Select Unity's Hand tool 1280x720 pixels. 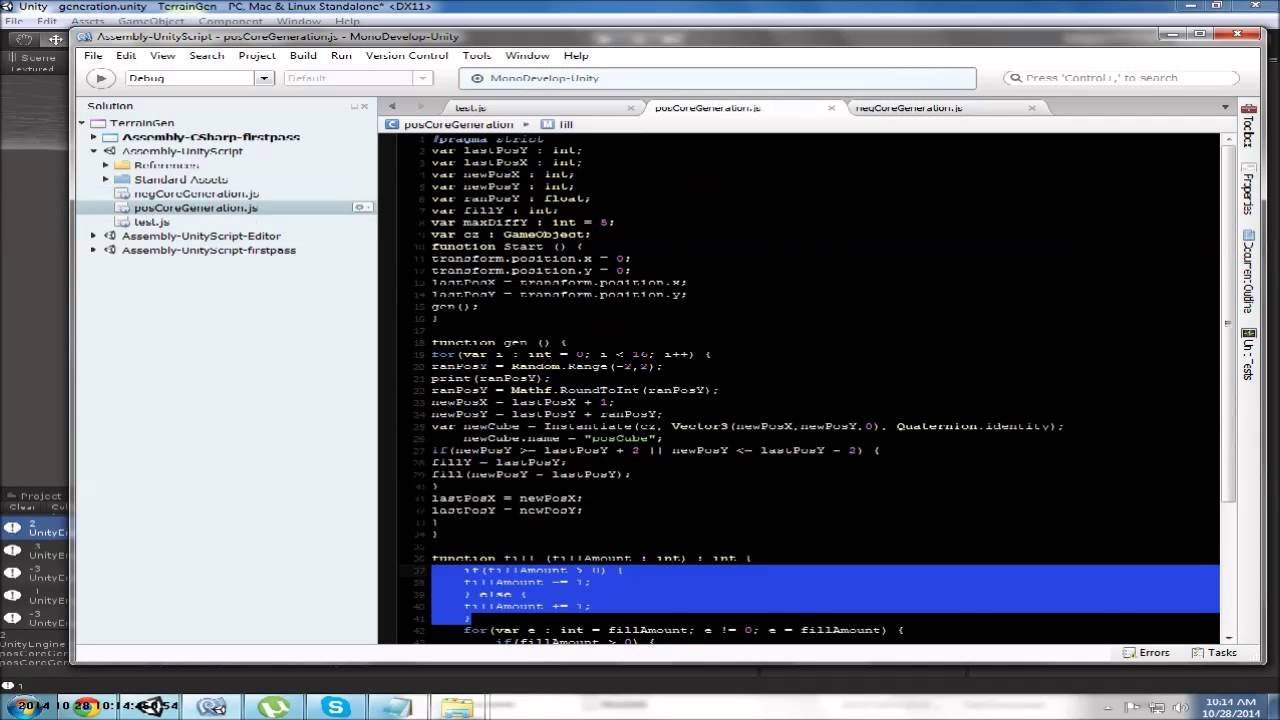point(24,40)
